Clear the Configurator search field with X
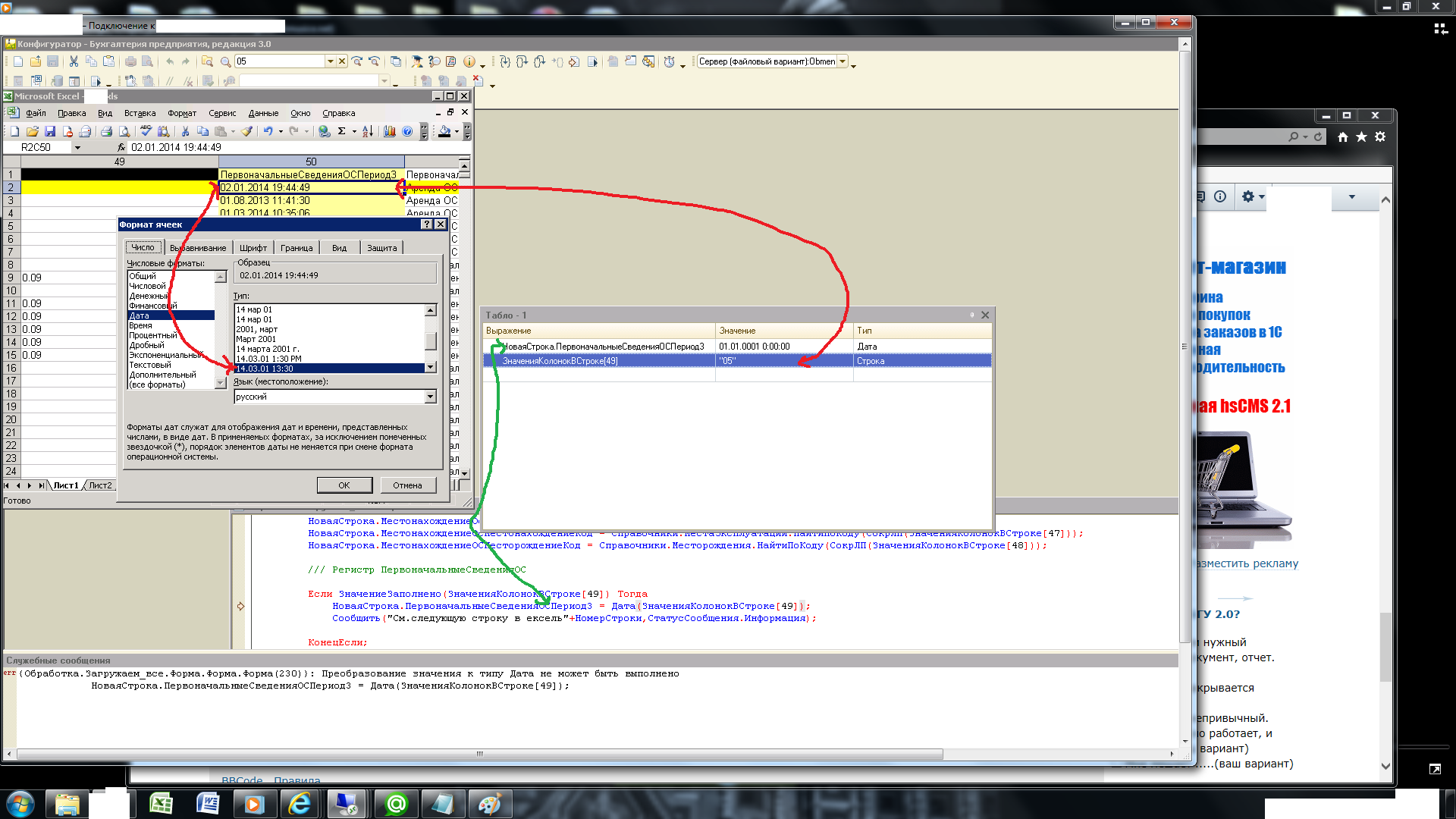 pos(342,61)
